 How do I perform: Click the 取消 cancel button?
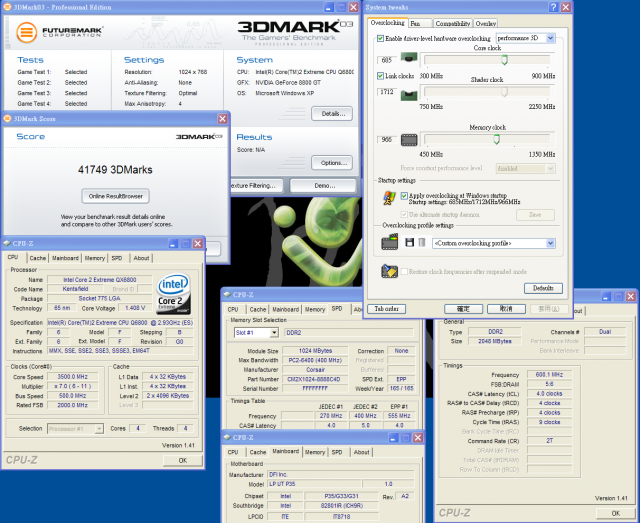(x=506, y=309)
